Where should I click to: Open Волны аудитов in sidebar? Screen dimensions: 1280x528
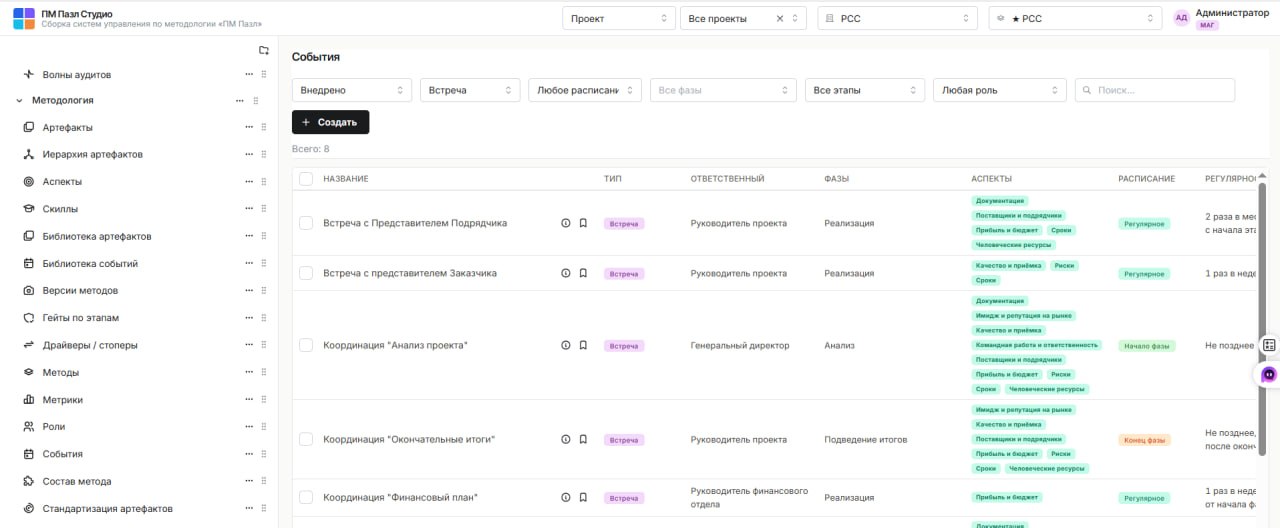[76, 74]
